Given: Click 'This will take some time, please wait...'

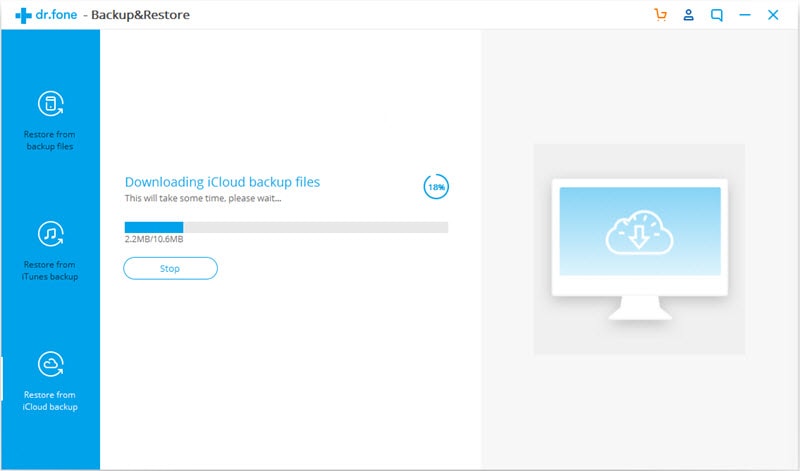Looking at the screenshot, I should point(203,199).
